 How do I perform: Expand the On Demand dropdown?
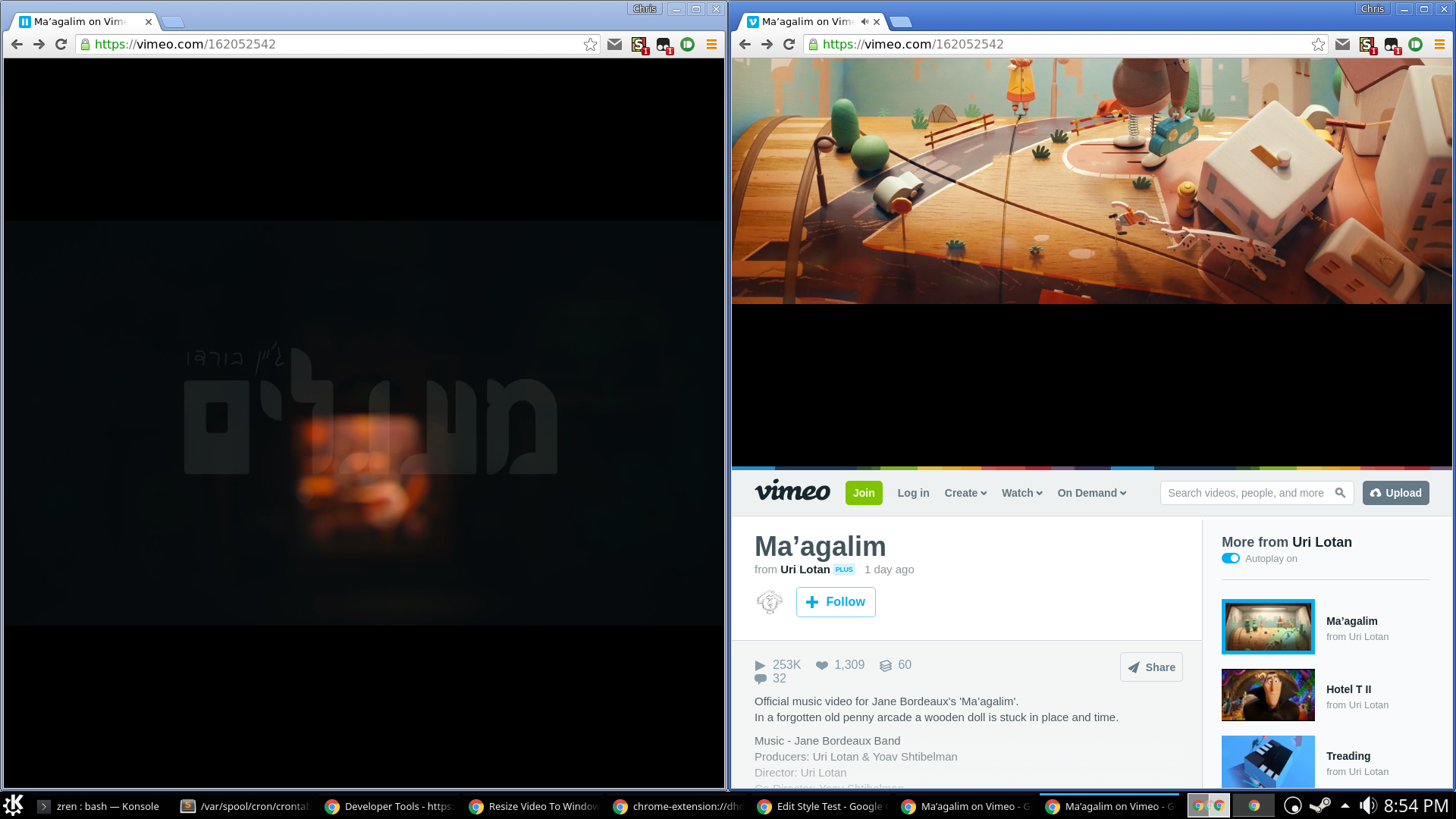pyautogui.click(x=1091, y=493)
